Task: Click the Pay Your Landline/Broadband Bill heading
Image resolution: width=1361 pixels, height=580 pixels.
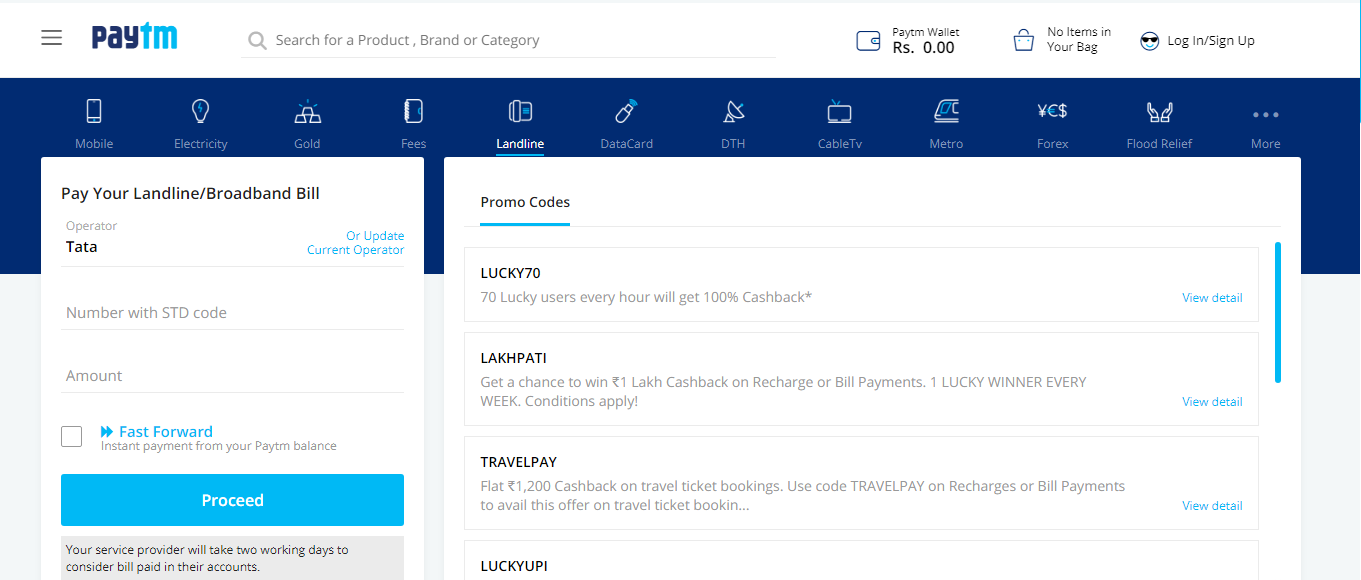Action: [x=190, y=194]
